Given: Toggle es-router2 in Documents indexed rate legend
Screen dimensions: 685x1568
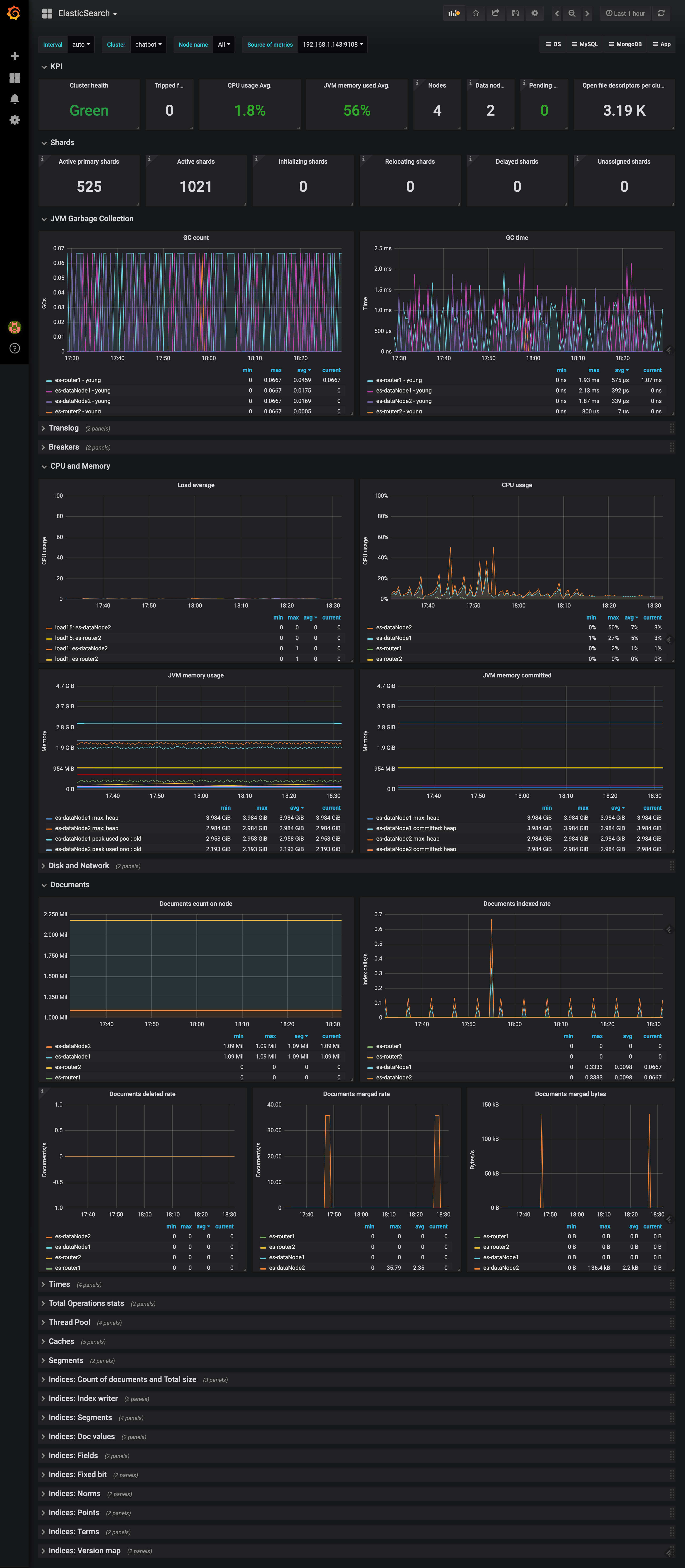Looking at the screenshot, I should [x=389, y=1056].
